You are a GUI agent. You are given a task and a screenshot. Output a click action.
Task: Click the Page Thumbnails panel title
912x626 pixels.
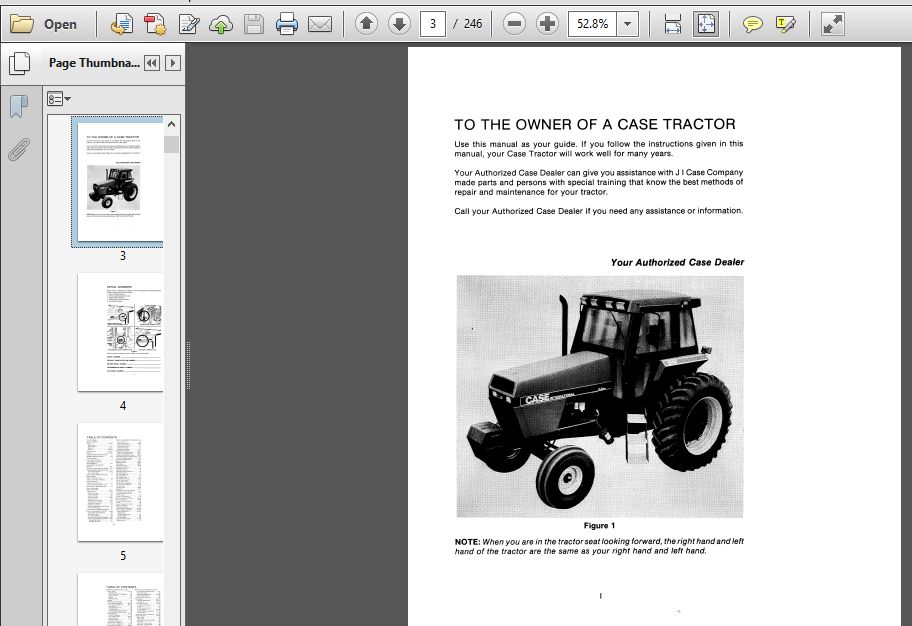(94, 63)
